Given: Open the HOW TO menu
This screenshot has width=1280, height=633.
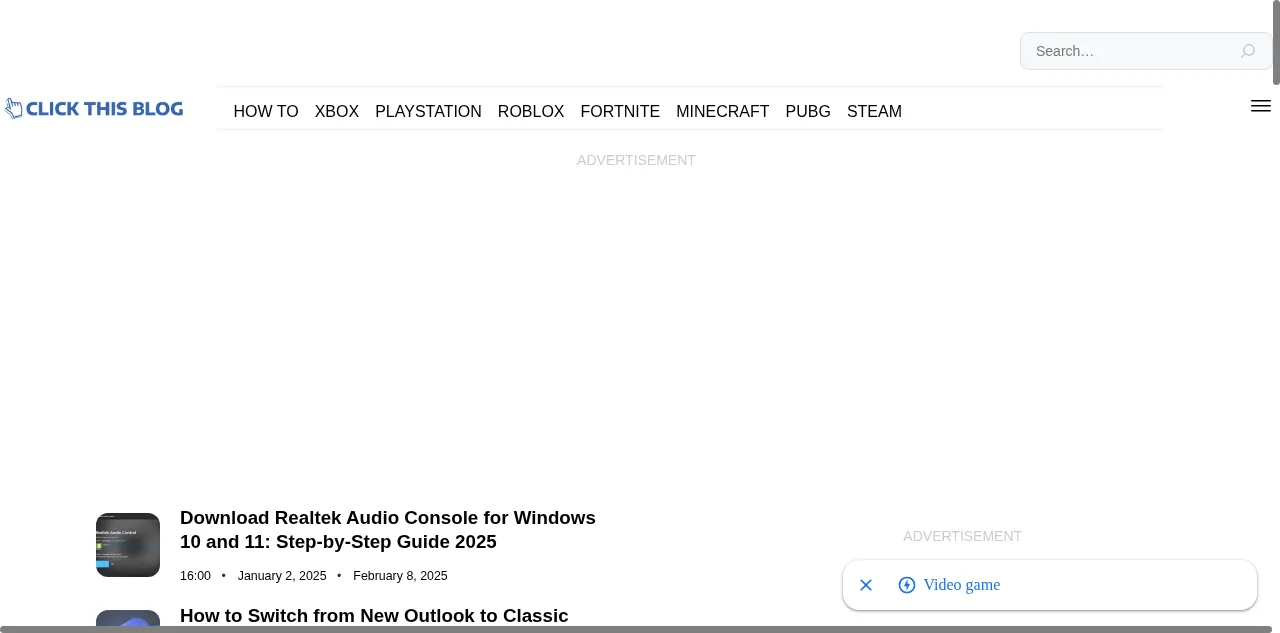Looking at the screenshot, I should coord(266,112).
